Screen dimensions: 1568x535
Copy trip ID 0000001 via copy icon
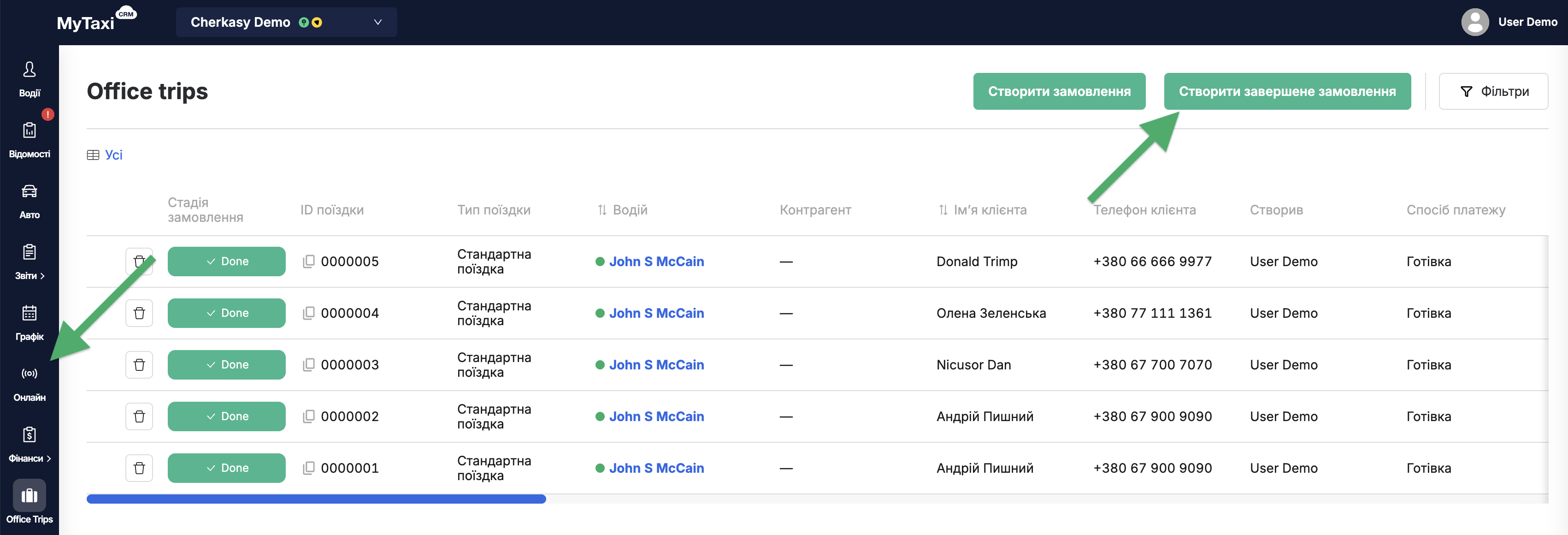pyautogui.click(x=309, y=468)
